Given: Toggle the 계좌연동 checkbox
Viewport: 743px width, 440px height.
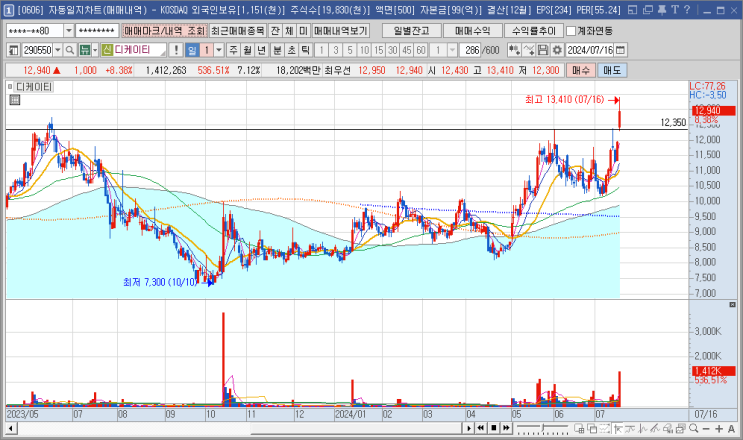Looking at the screenshot, I should coord(571,31).
